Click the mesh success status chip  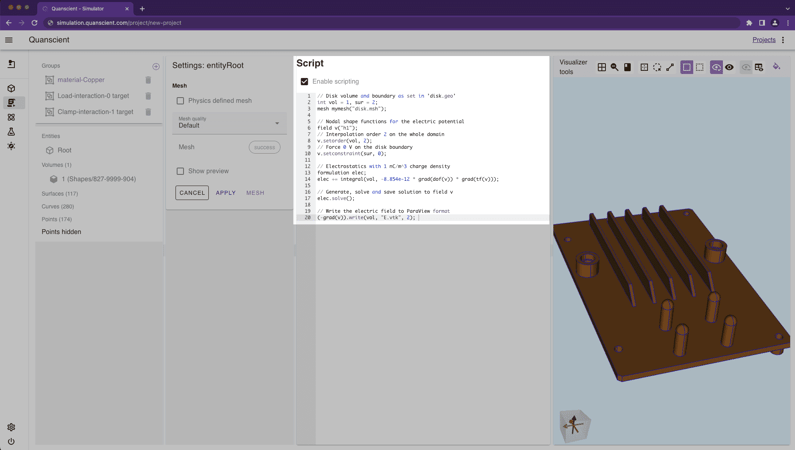[264, 147]
